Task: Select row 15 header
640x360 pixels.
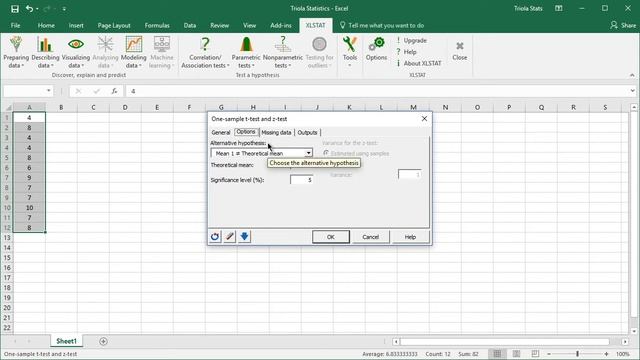Action: (x=7, y=258)
